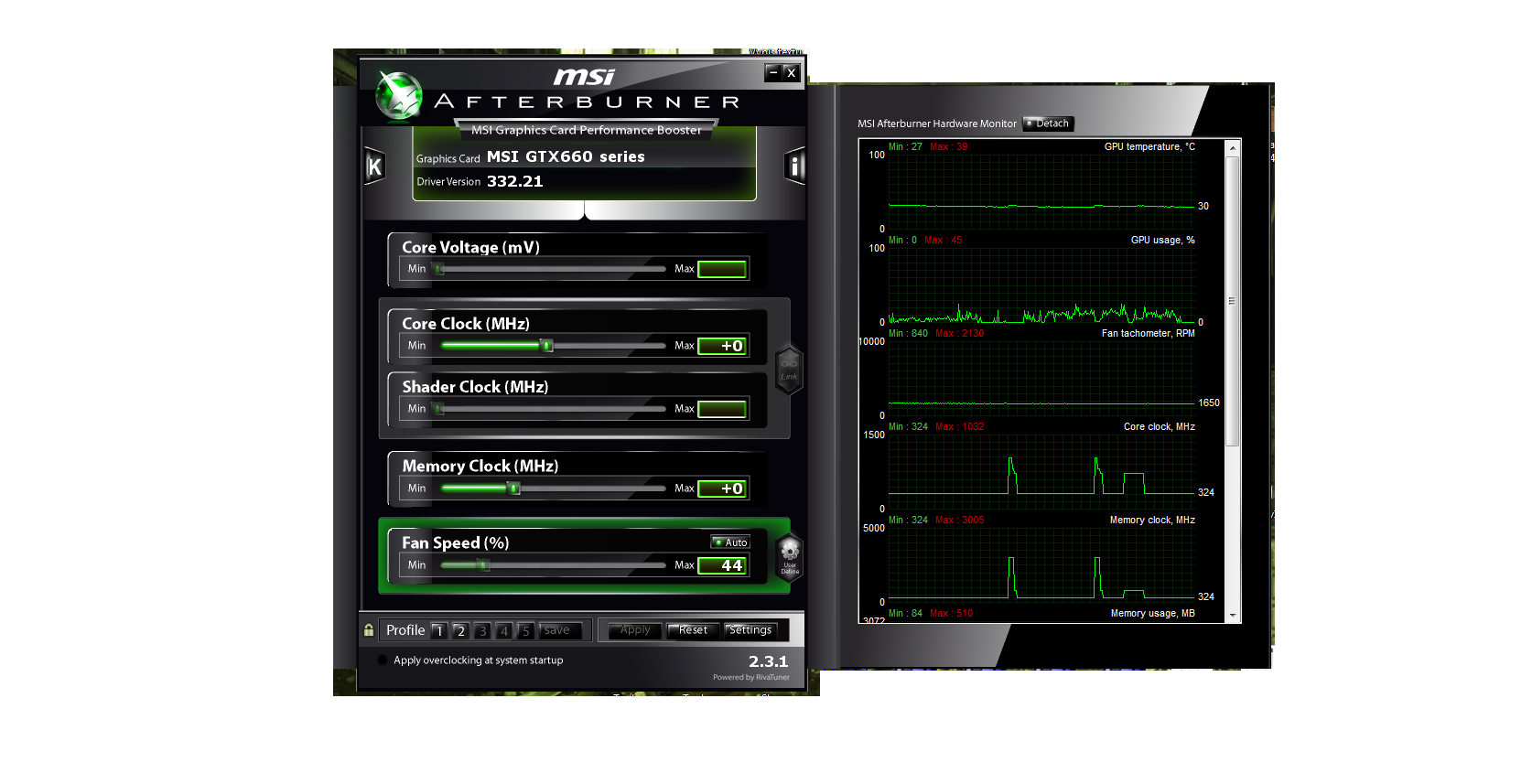1532x784 pixels.
Task: Click the 'Profile' label
Action: pos(405,630)
